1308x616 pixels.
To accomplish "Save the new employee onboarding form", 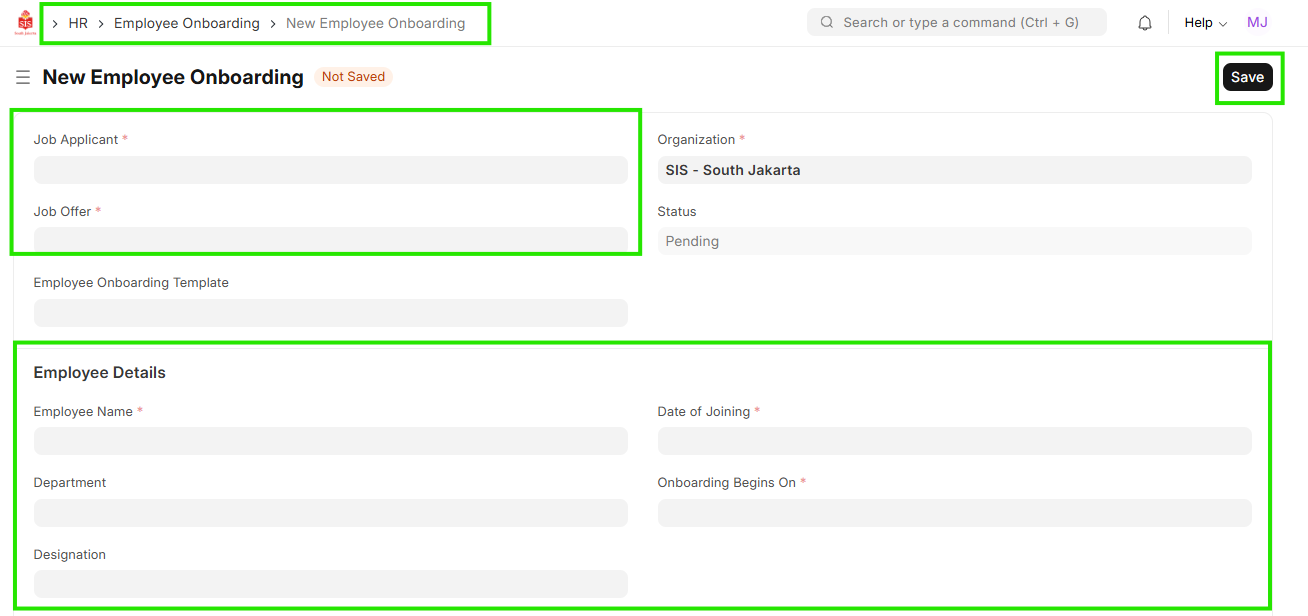I will (x=1247, y=77).
